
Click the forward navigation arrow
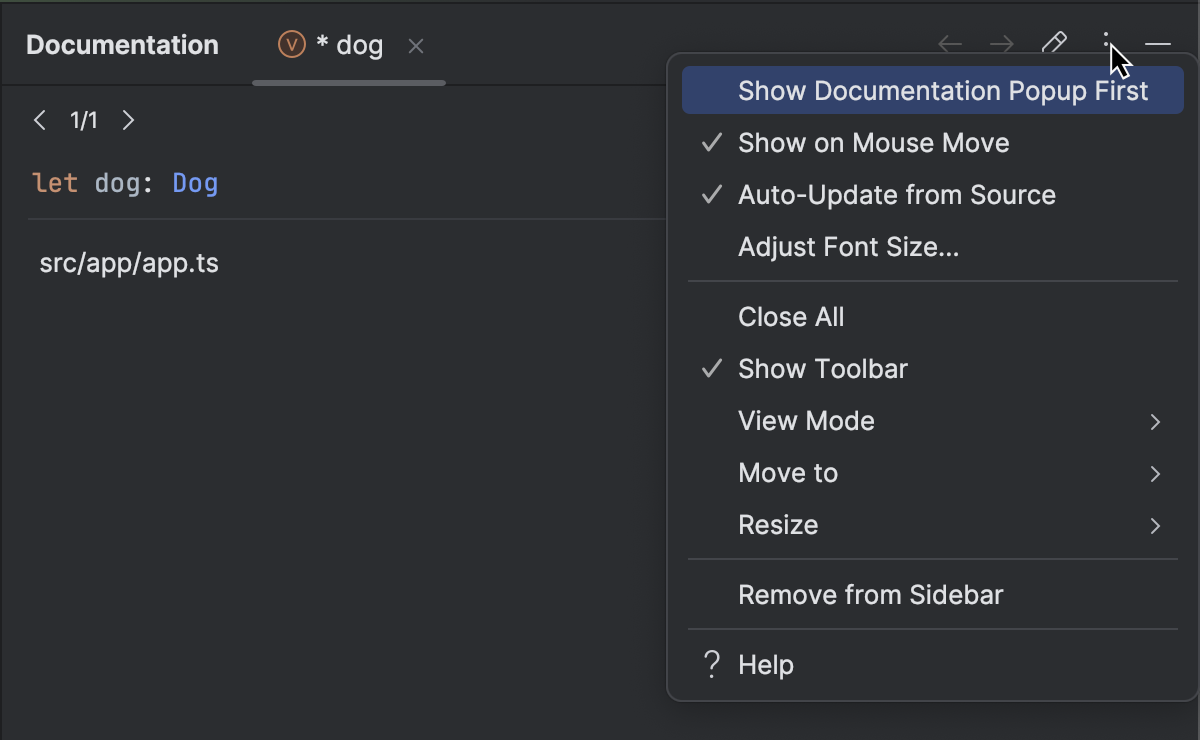[x=1000, y=44]
